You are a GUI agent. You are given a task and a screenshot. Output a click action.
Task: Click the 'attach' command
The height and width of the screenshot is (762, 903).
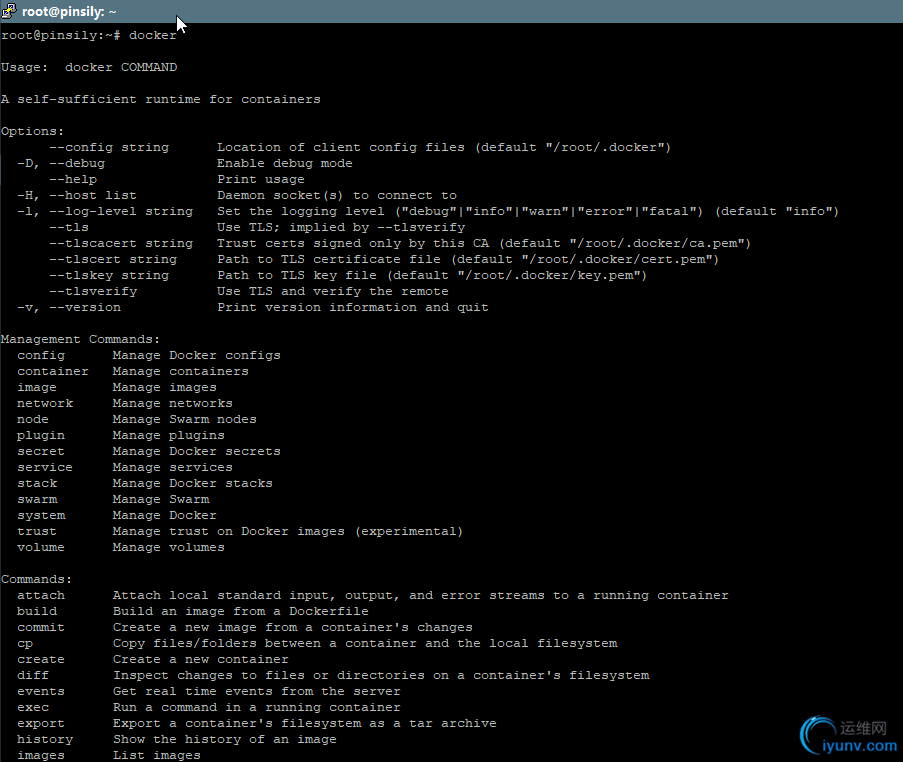tap(41, 596)
